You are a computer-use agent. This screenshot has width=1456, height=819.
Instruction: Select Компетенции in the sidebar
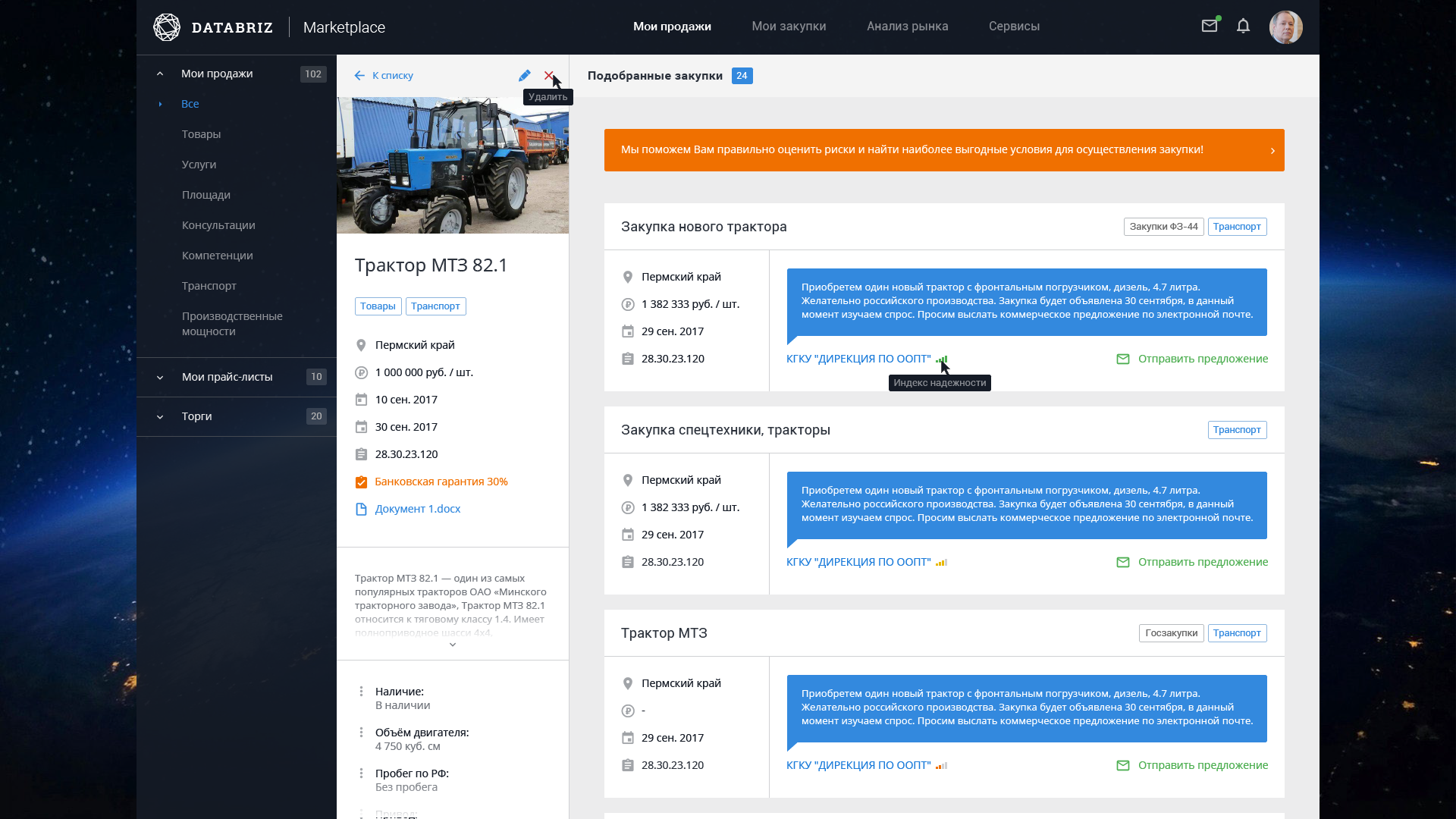pos(217,256)
